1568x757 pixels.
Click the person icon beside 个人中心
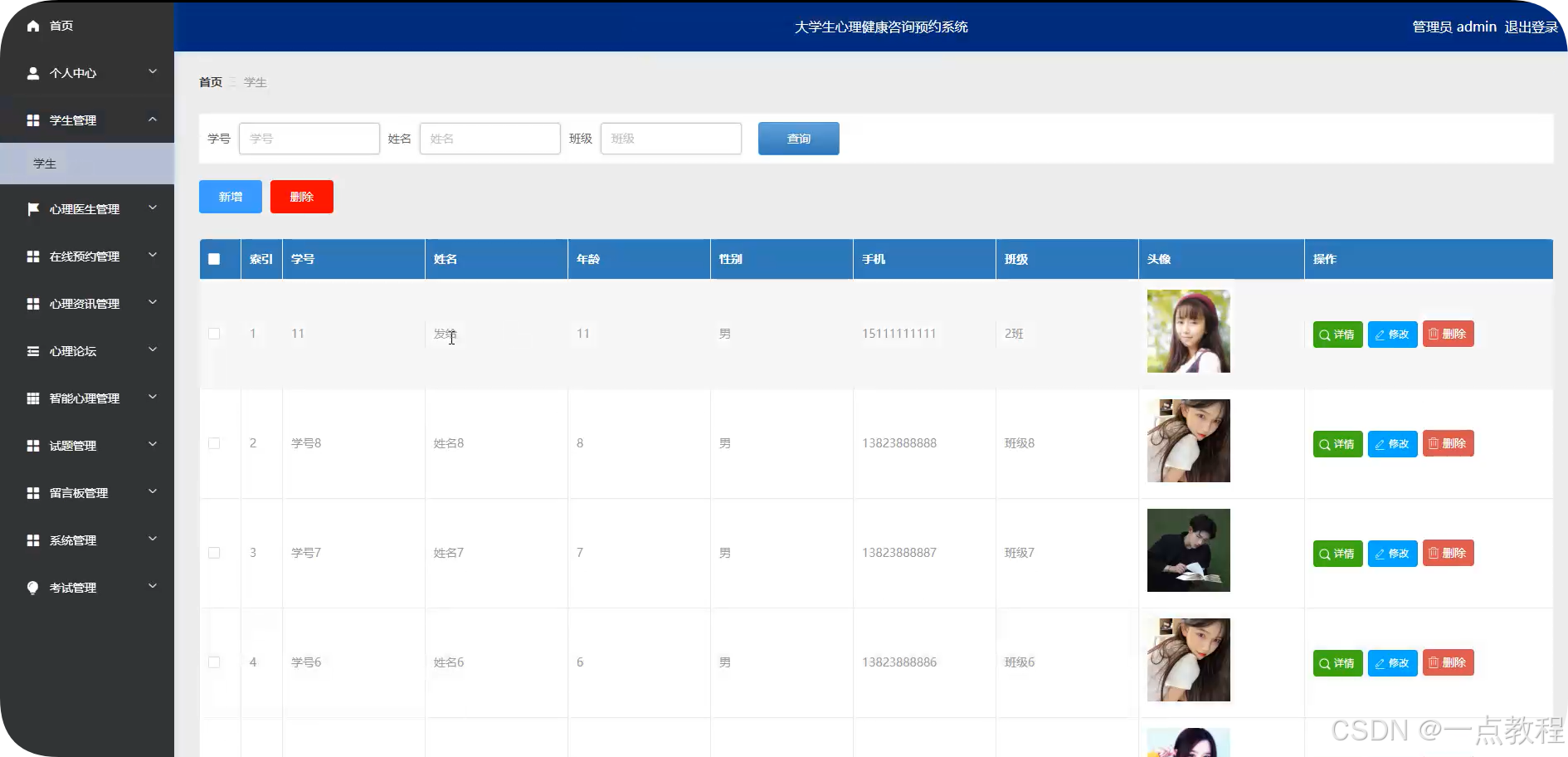click(x=33, y=73)
